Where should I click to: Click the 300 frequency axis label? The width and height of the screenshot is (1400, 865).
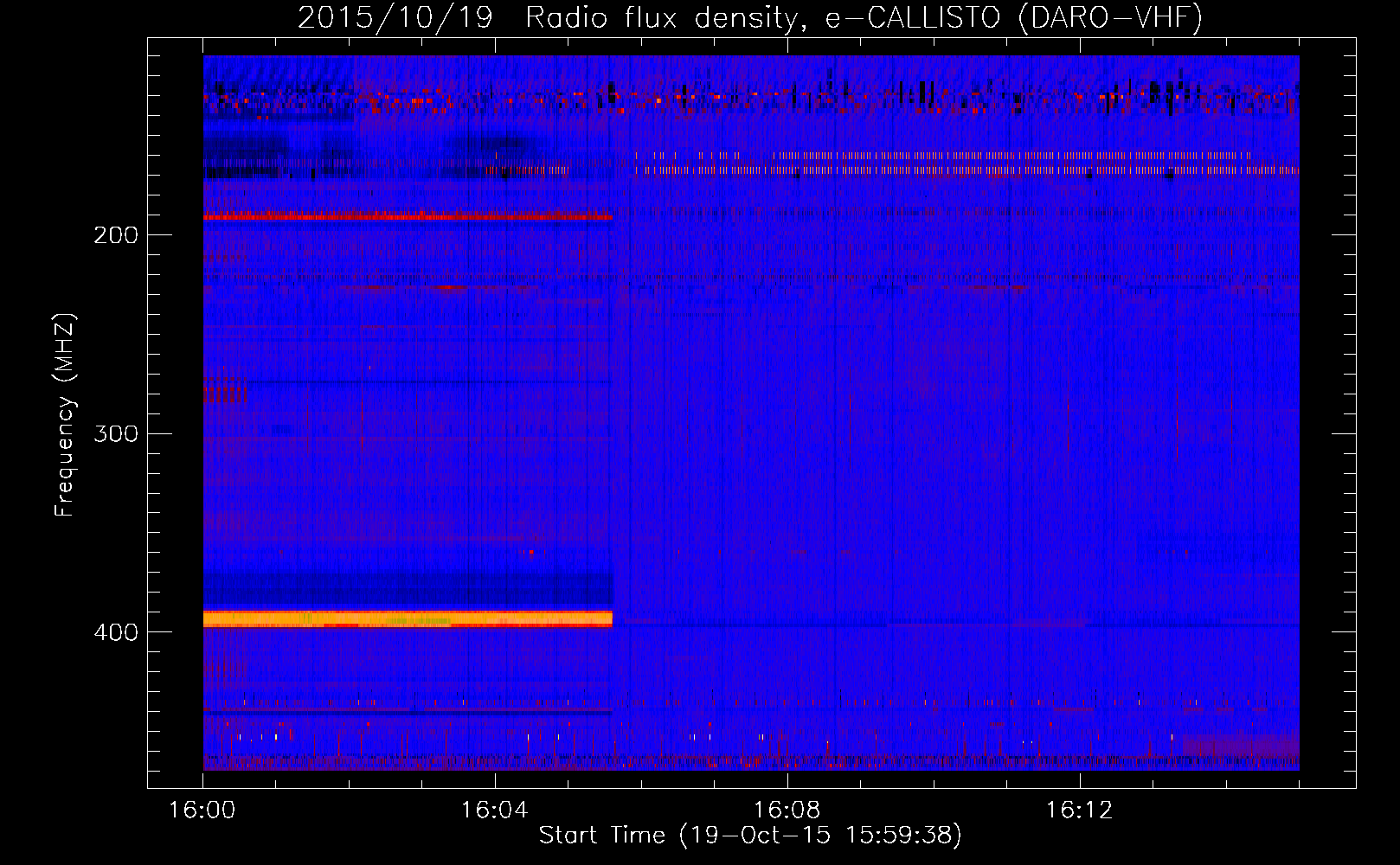[x=116, y=433]
